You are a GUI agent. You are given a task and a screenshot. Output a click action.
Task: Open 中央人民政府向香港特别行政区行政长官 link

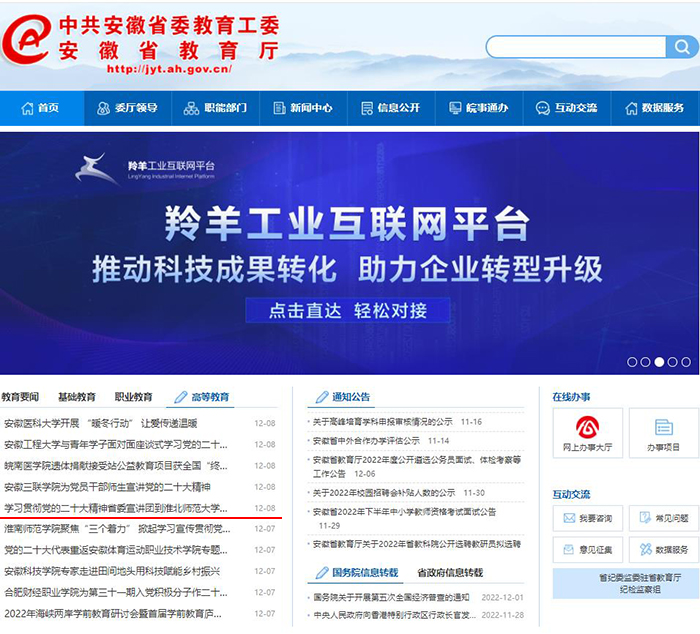pos(395,615)
